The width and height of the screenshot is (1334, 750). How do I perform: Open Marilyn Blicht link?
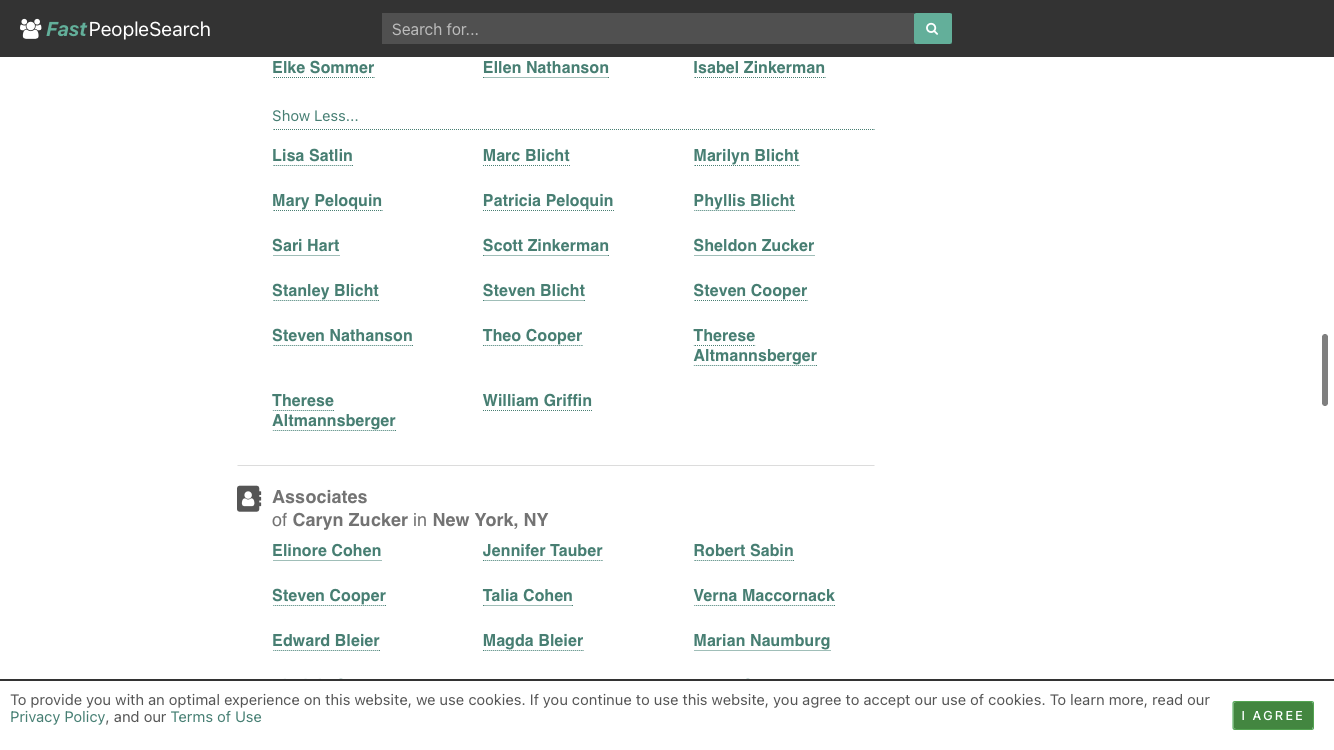click(x=746, y=156)
